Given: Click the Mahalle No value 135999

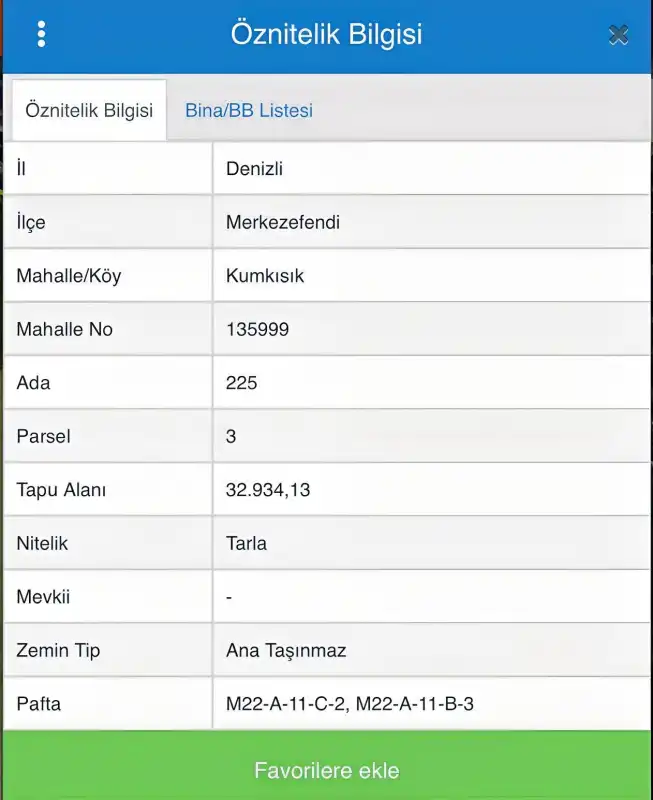Looking at the screenshot, I should [x=258, y=330].
